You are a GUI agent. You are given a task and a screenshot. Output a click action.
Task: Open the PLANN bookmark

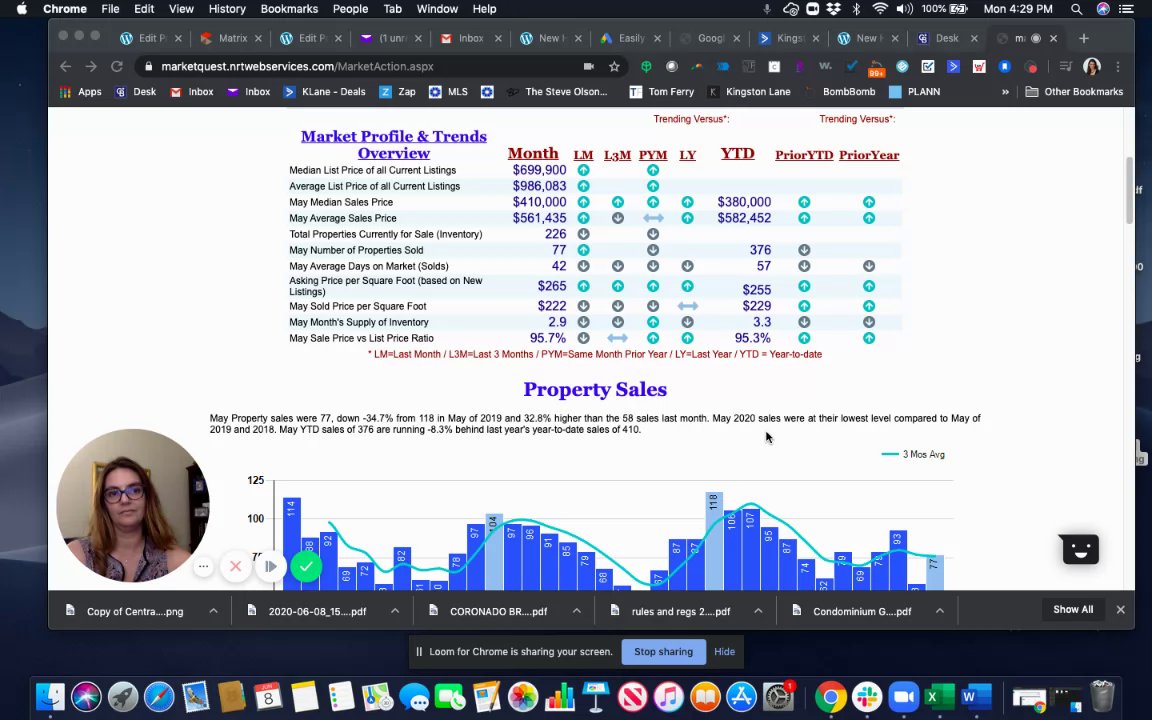click(x=915, y=92)
